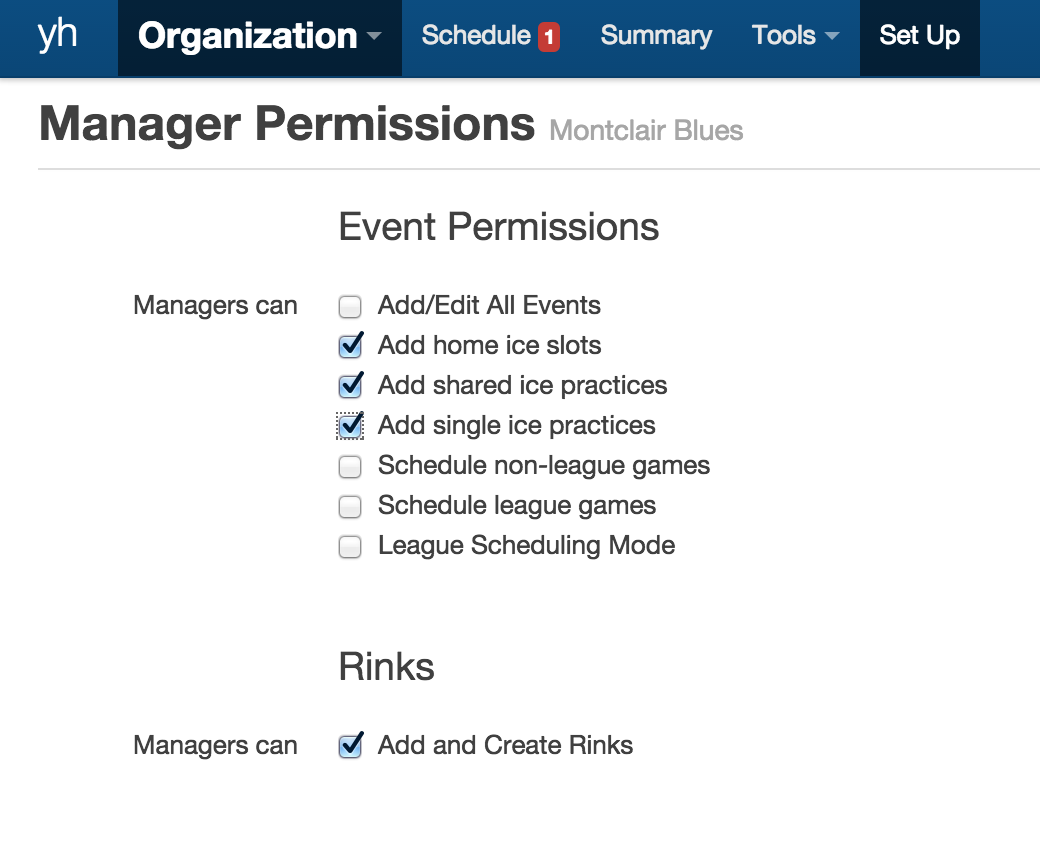Uncheck Add and Create Rinks
The height and width of the screenshot is (844, 1040).
[350, 746]
